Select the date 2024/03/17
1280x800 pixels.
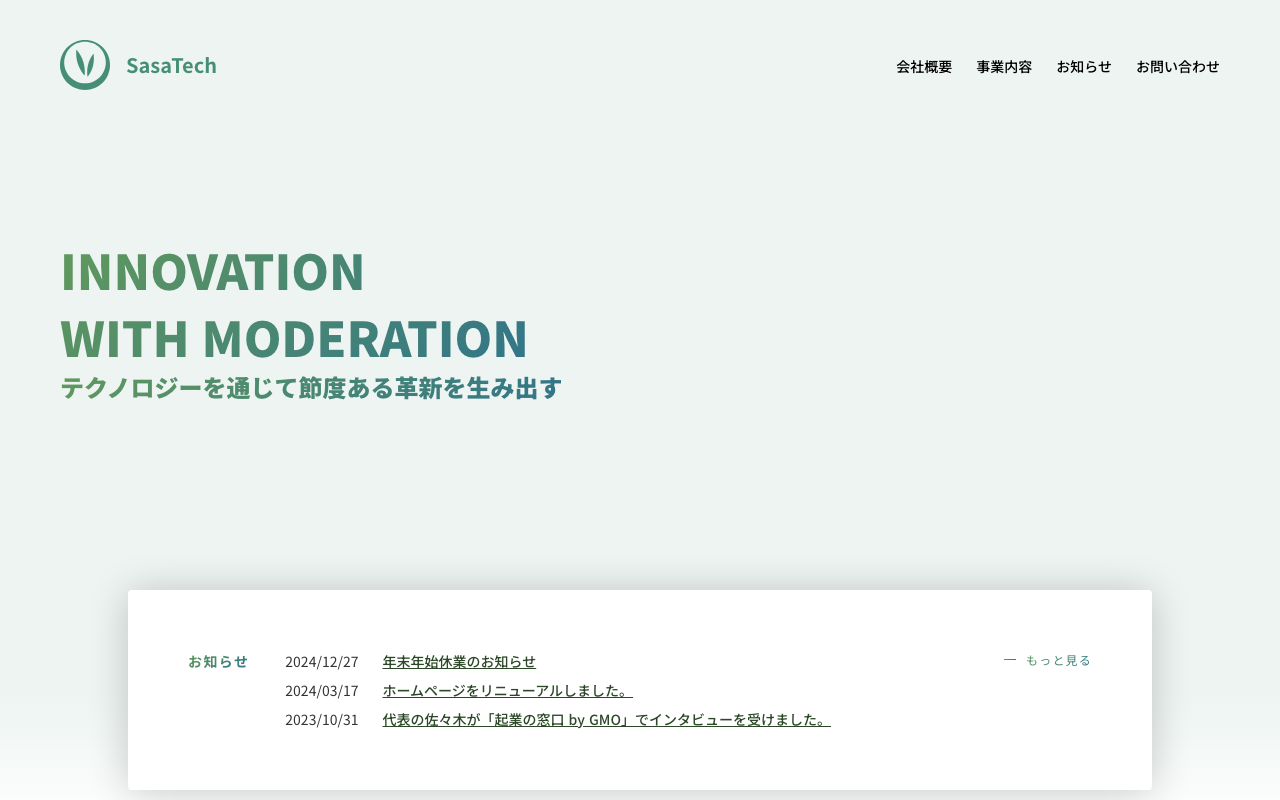click(x=322, y=690)
